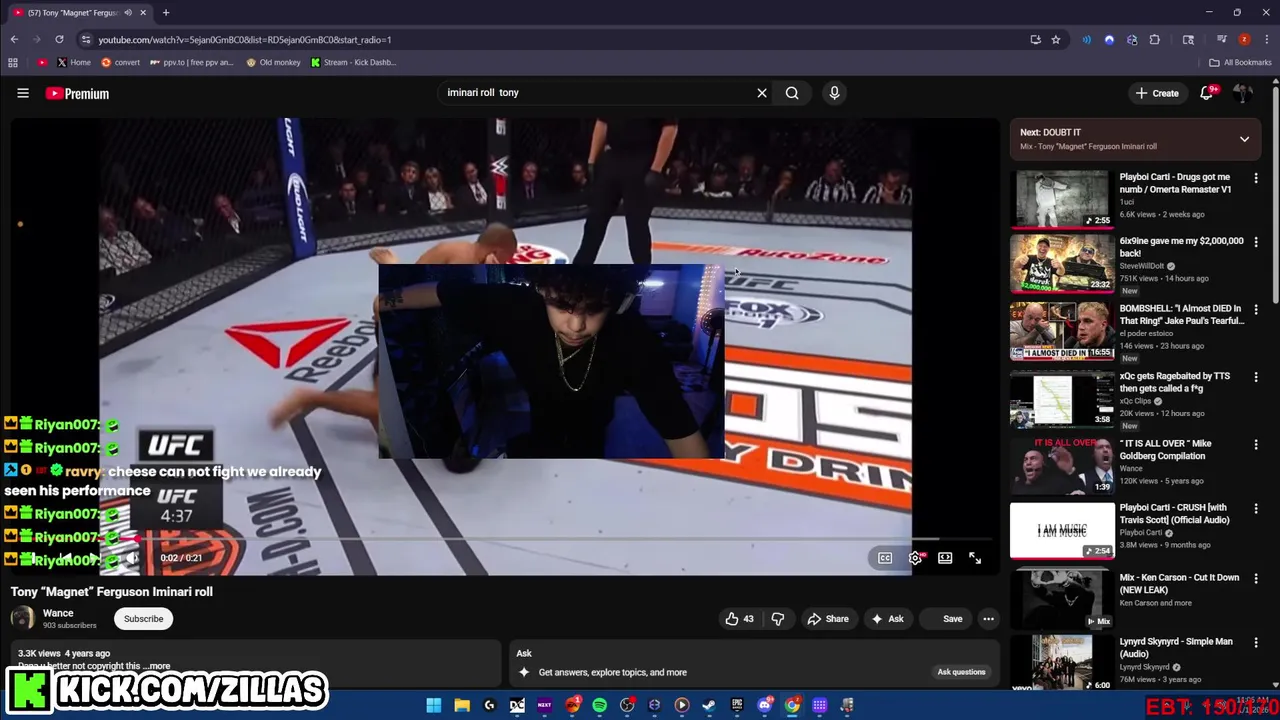Viewport: 1280px width, 720px height.
Task: Open account avatar menu
Action: click(x=1243, y=93)
